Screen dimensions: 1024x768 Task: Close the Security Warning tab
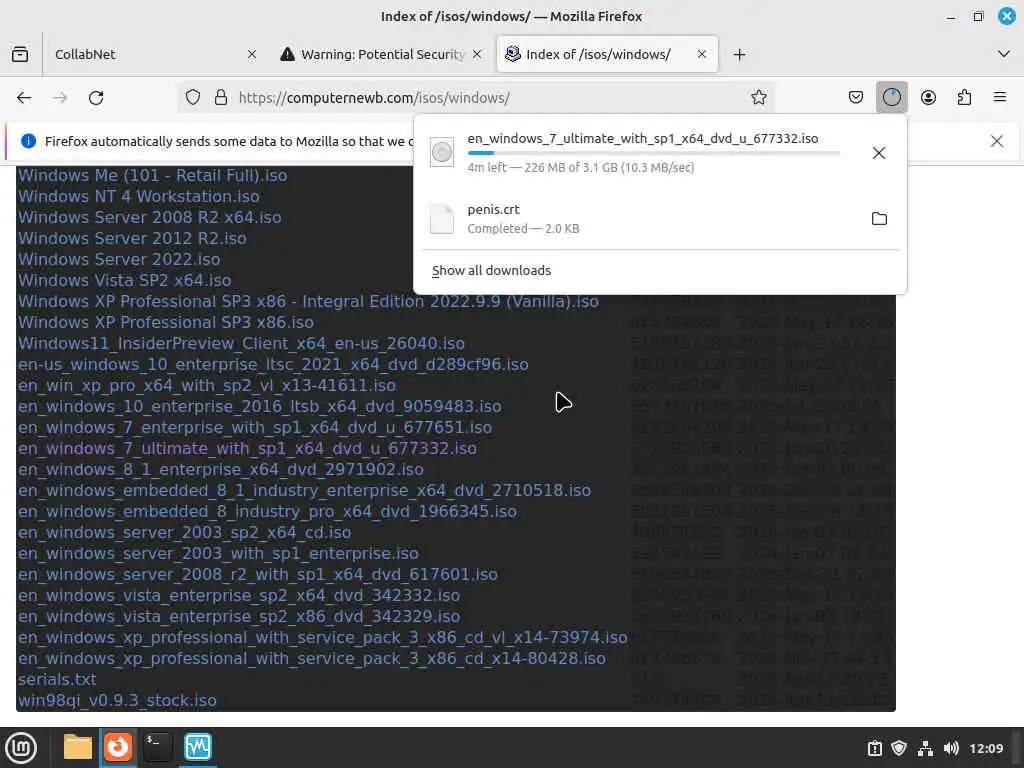click(477, 54)
